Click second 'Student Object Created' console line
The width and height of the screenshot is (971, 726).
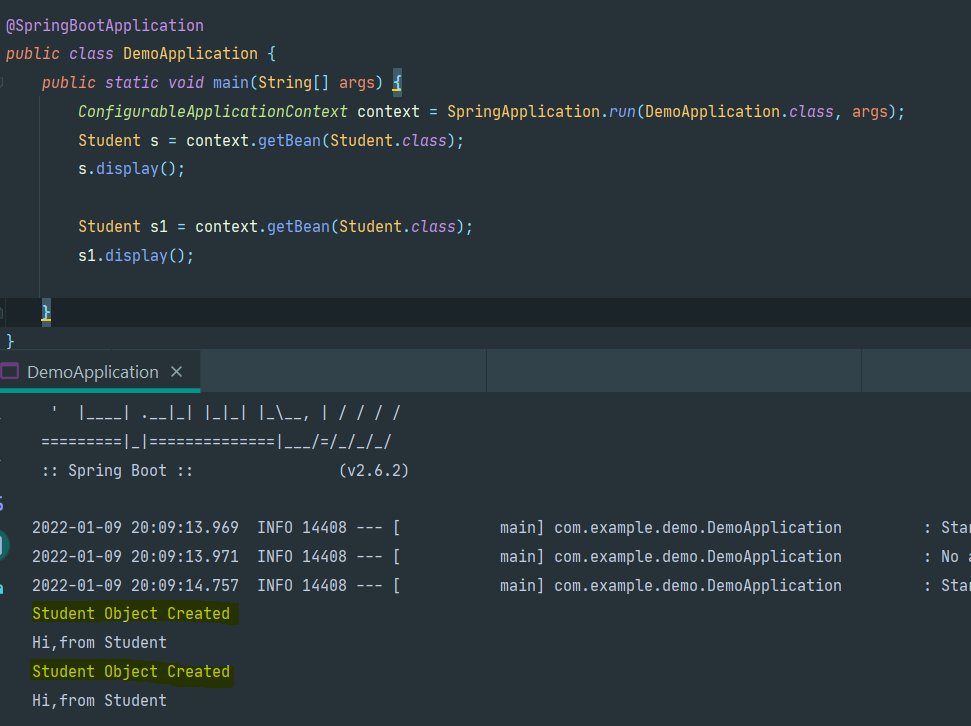[x=131, y=672]
